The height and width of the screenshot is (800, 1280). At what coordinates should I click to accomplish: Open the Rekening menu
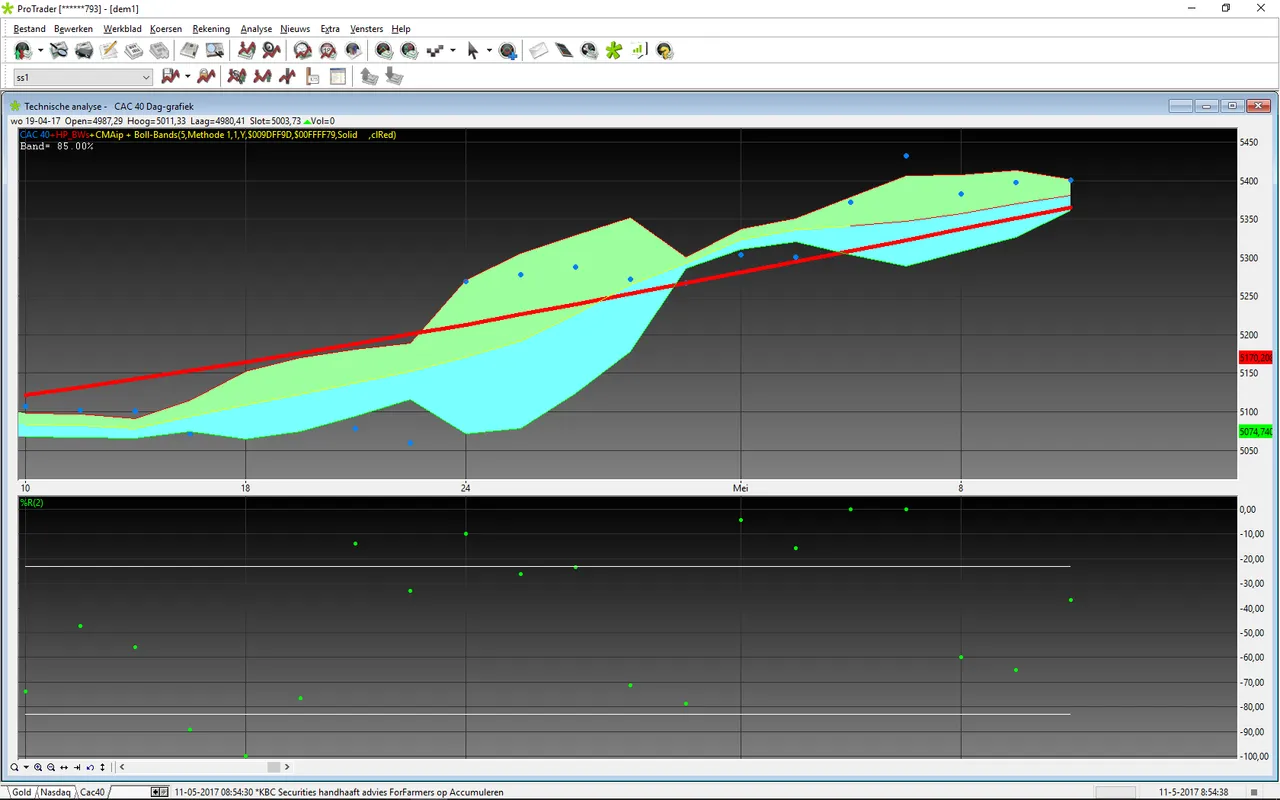coord(211,29)
